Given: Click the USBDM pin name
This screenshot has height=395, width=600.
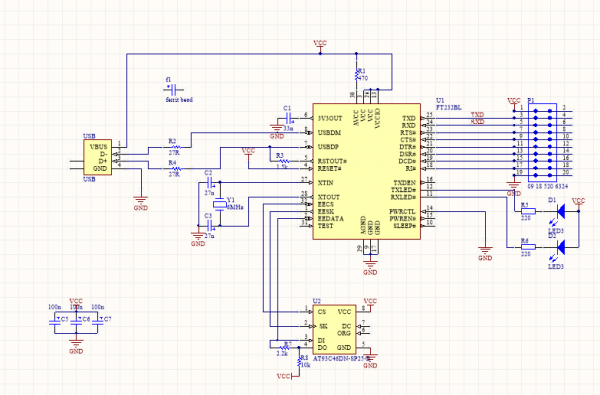Looking at the screenshot, I should point(329,133).
